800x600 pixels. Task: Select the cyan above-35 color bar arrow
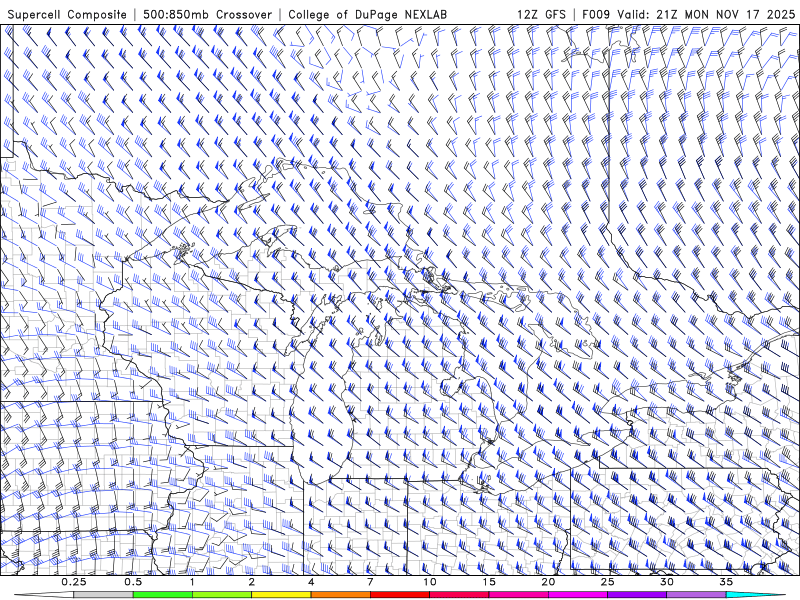click(756, 595)
